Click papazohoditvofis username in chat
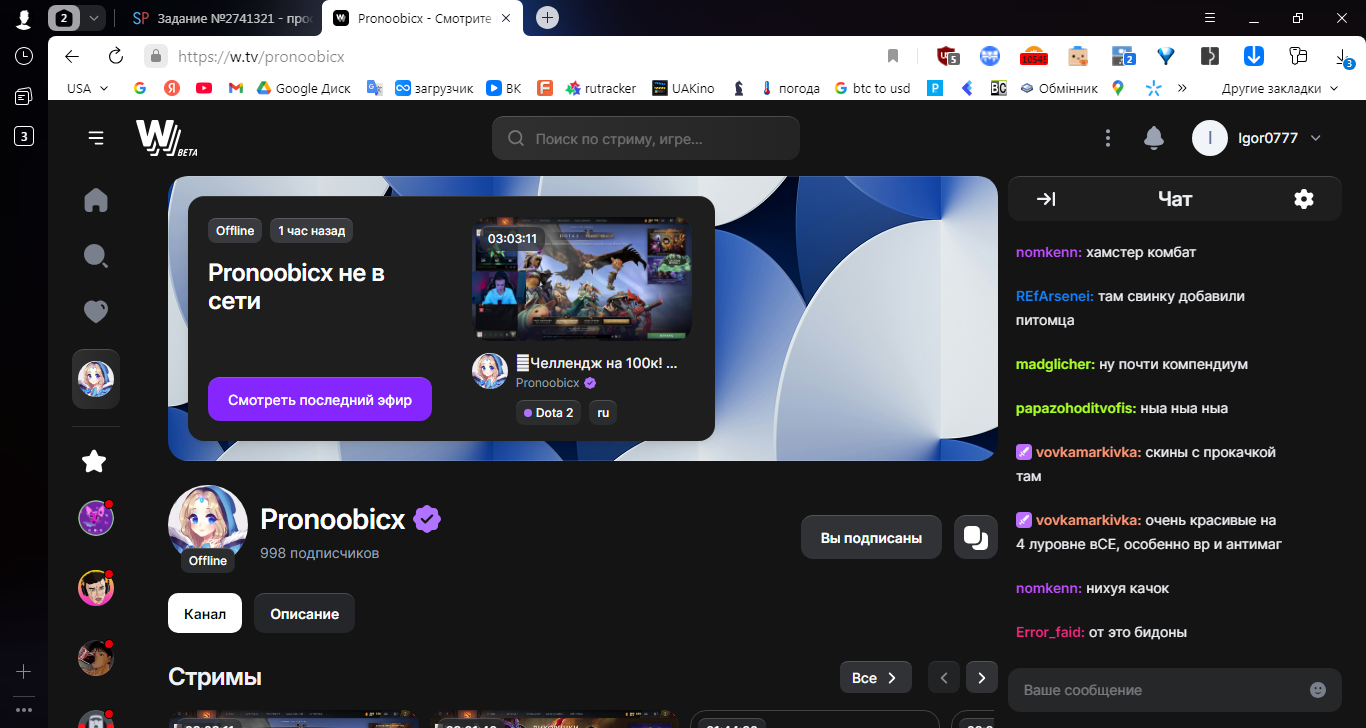The height and width of the screenshot is (728, 1366). coord(1076,408)
